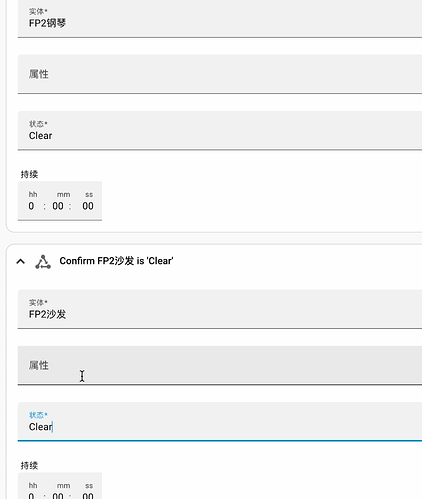This screenshot has height=499, width=422.
Task: Set minutes in the FP2钢琴 duration
Action: point(58,206)
